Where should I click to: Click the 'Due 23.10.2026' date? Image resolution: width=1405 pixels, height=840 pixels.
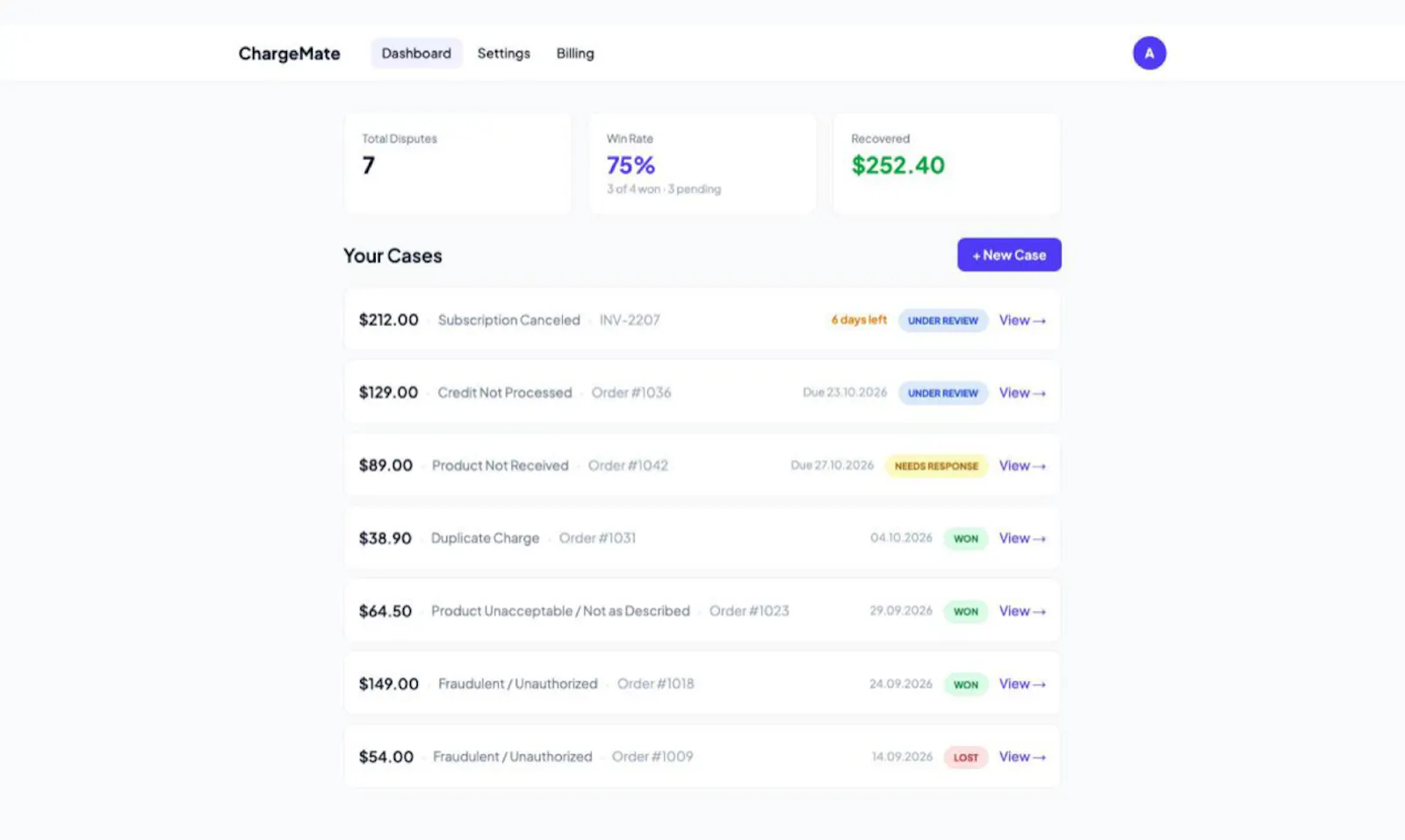[845, 392]
